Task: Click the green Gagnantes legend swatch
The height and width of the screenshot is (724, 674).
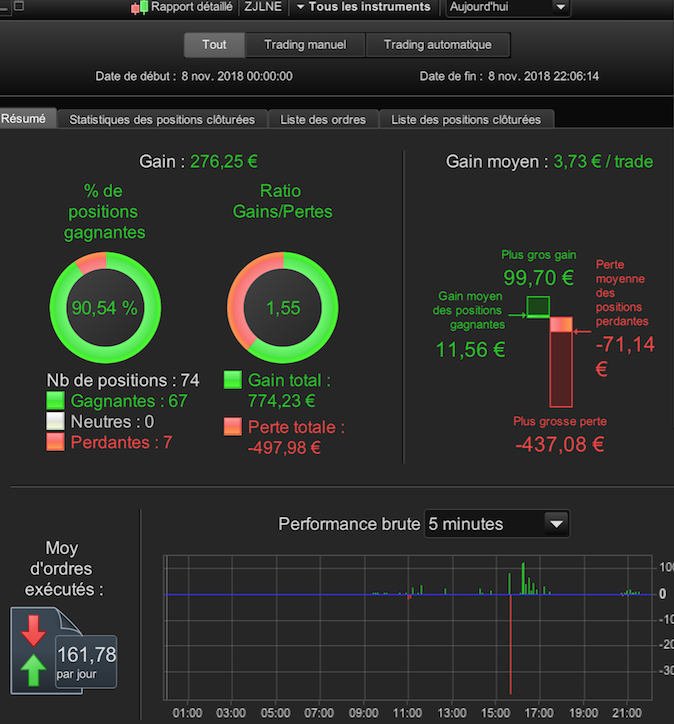Action: (x=55, y=400)
